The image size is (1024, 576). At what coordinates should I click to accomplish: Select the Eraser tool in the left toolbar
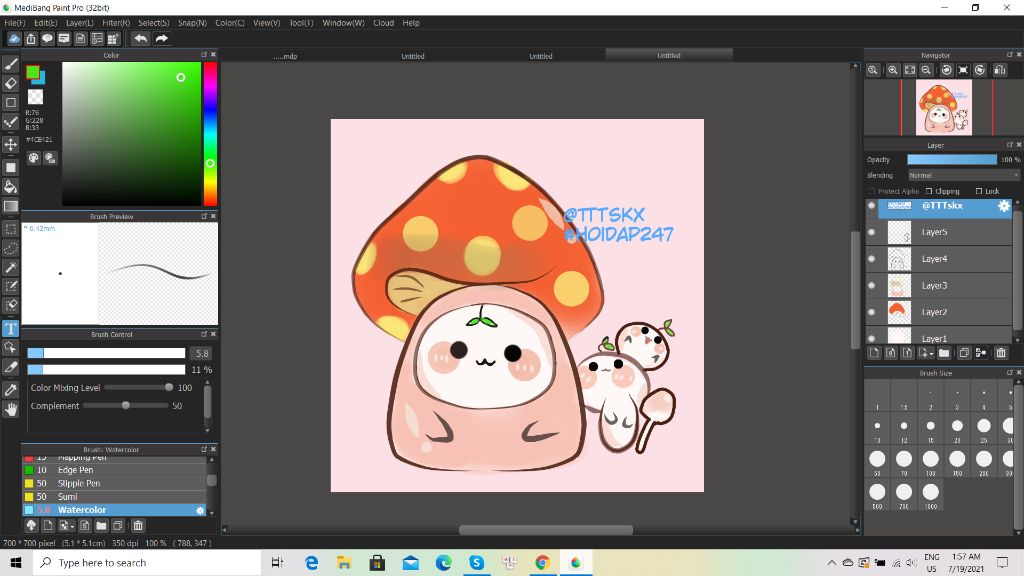pos(10,83)
